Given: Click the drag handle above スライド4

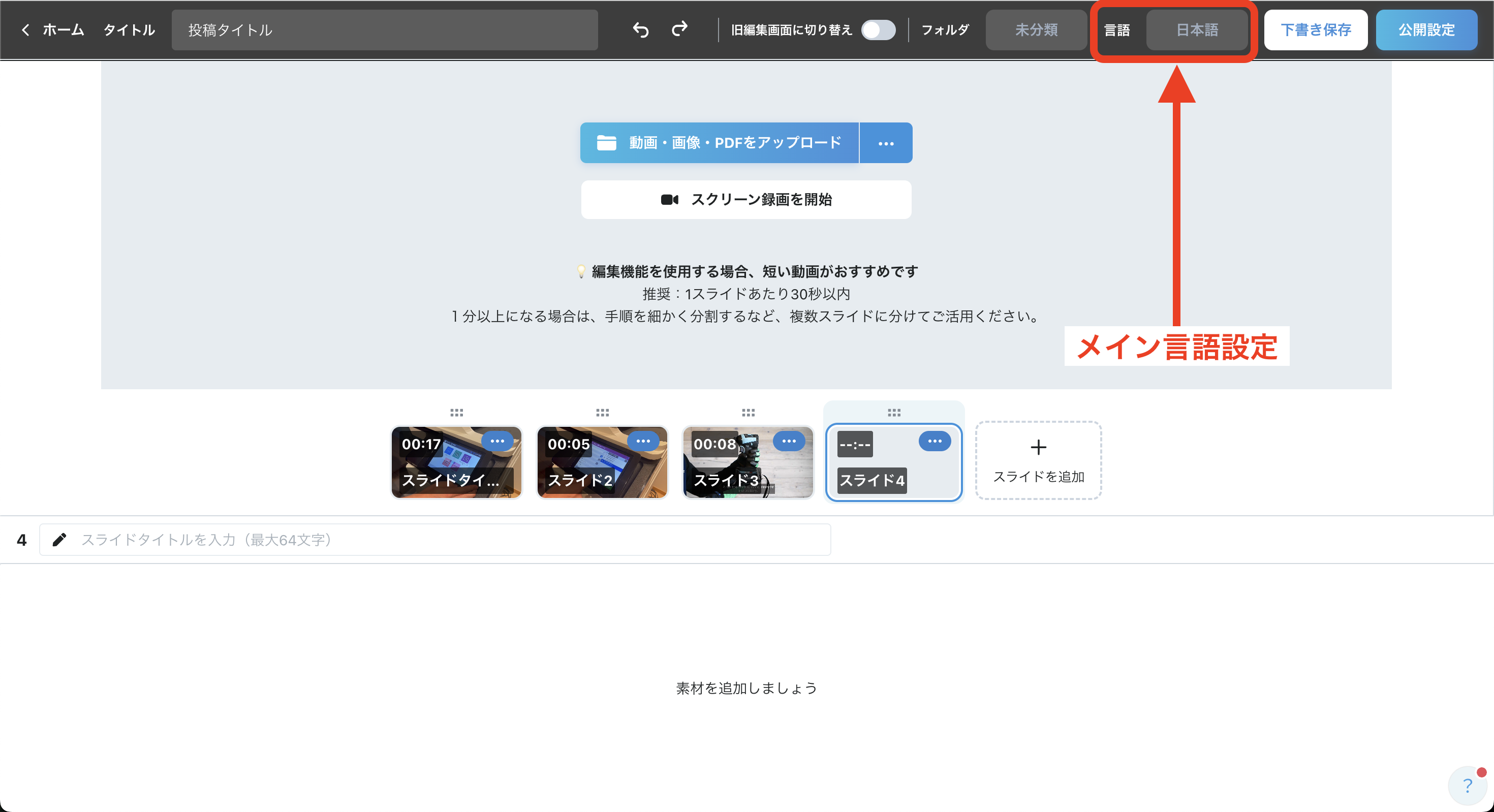Looking at the screenshot, I should (894, 413).
